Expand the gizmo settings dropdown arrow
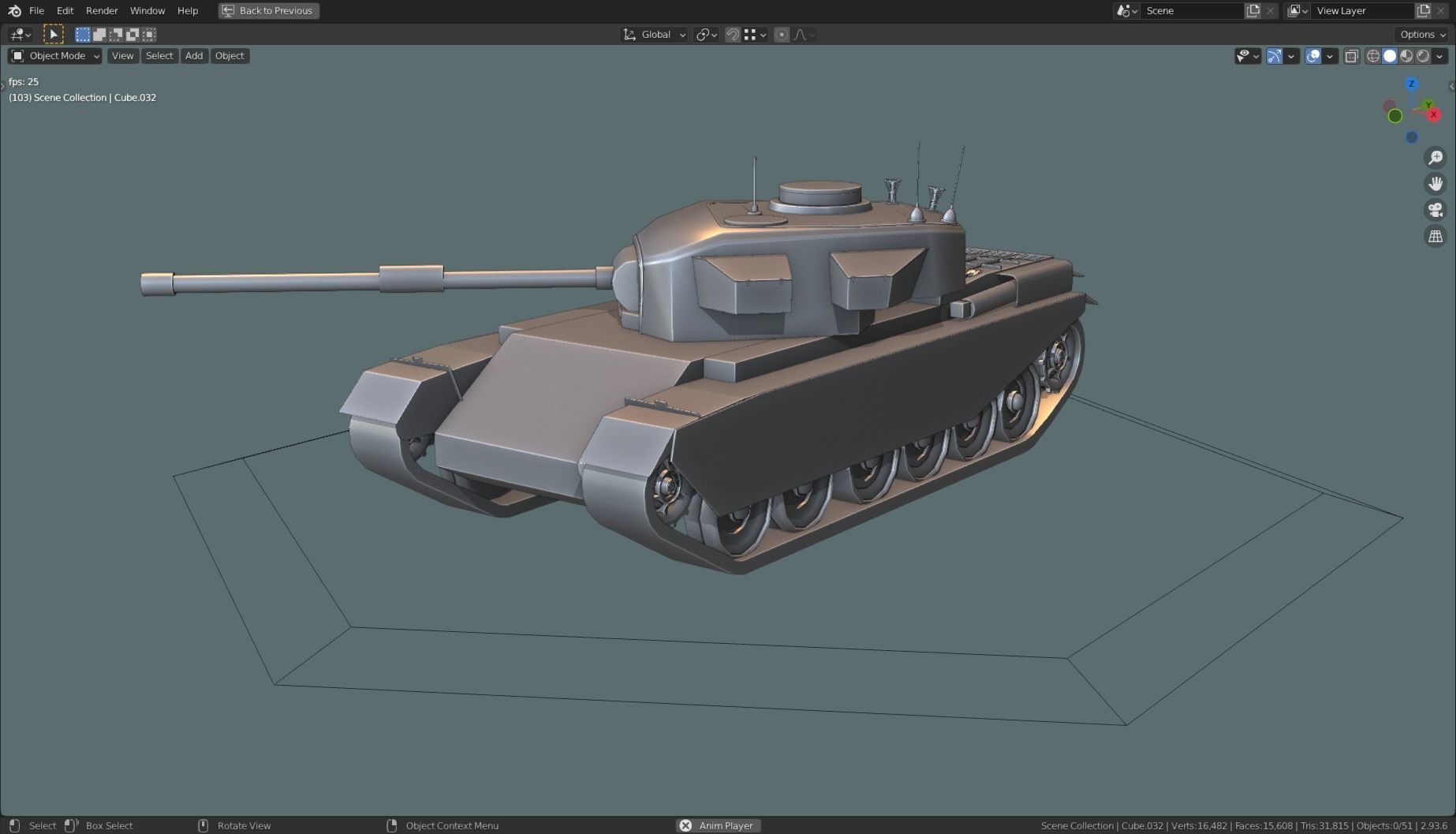1456x834 pixels. 1291,56
